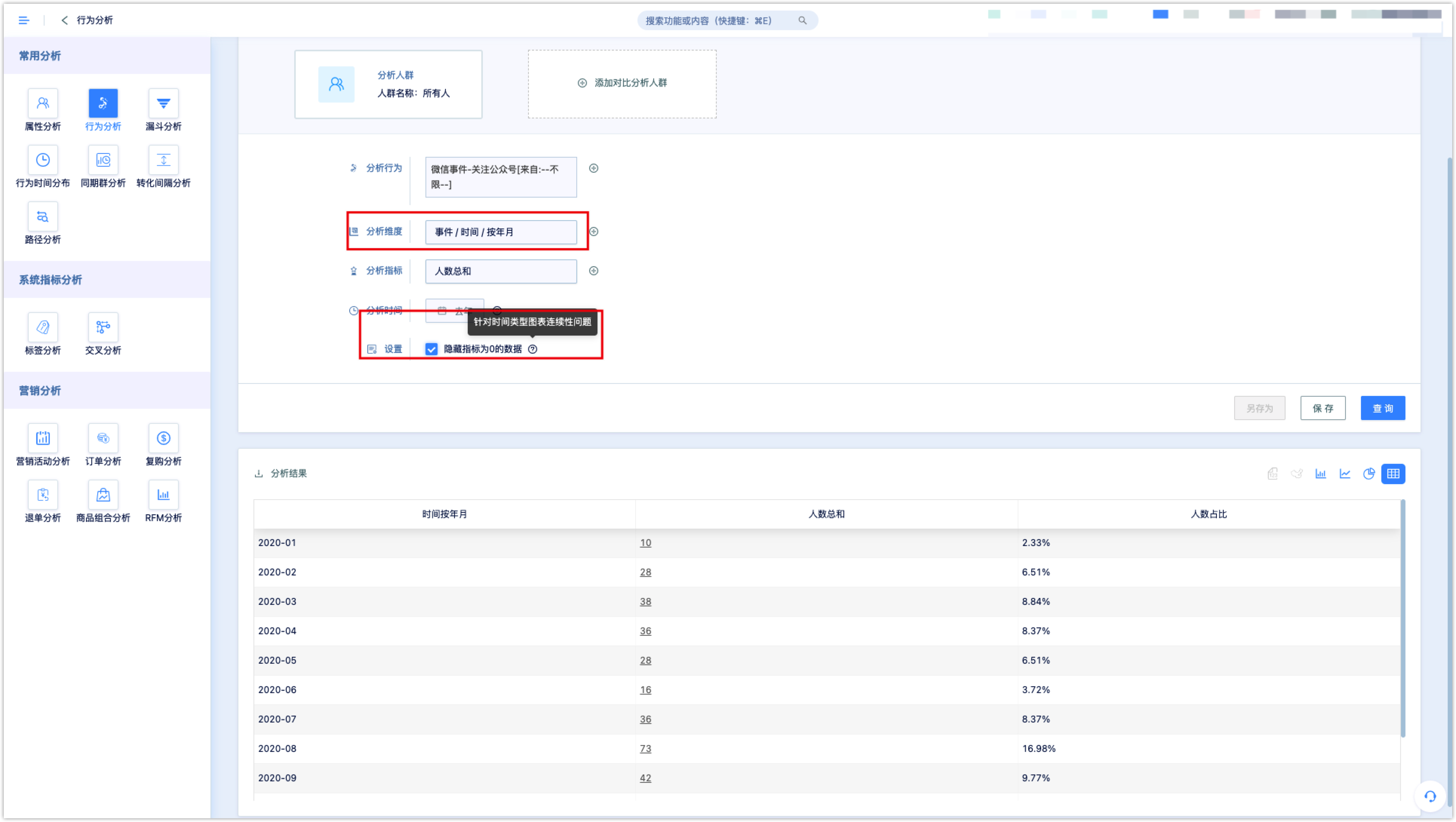
Task: Open the 2020-01 people count link 10
Action: click(645, 542)
